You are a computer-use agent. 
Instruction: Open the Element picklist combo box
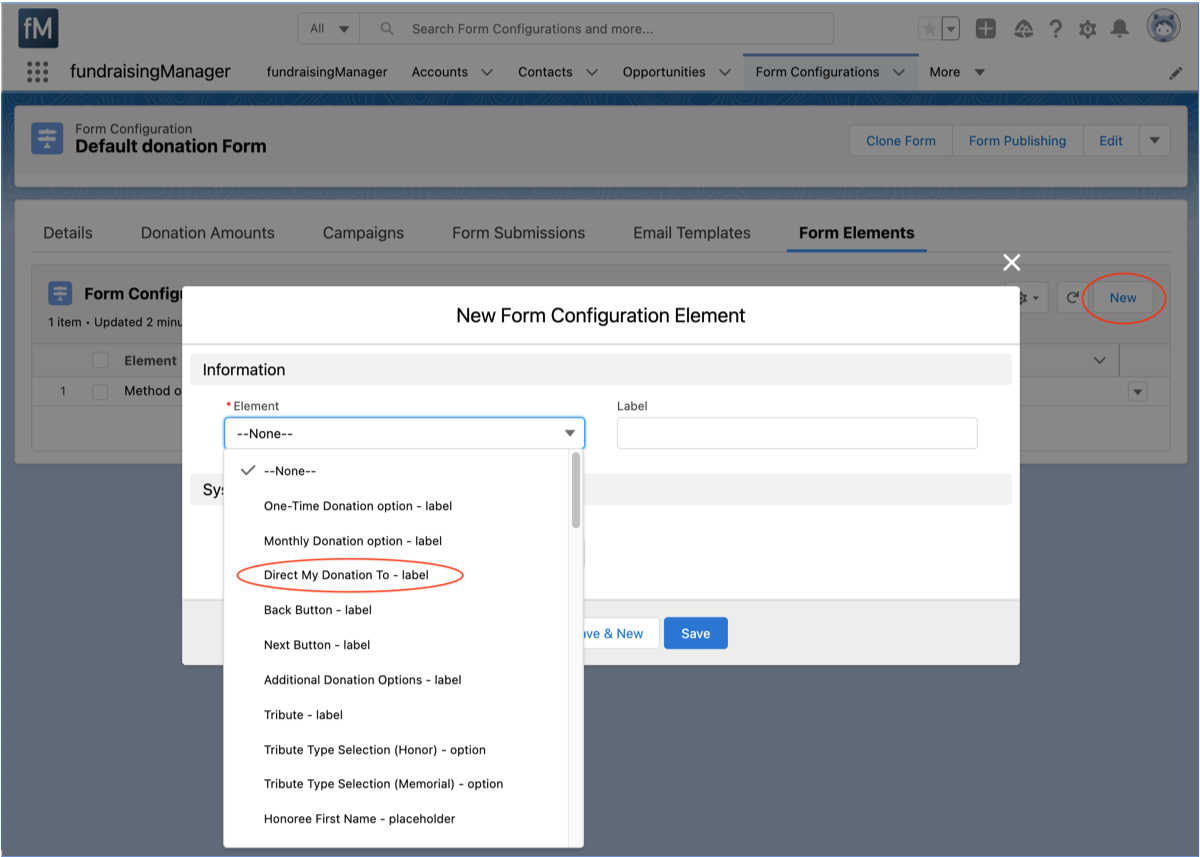tap(404, 433)
